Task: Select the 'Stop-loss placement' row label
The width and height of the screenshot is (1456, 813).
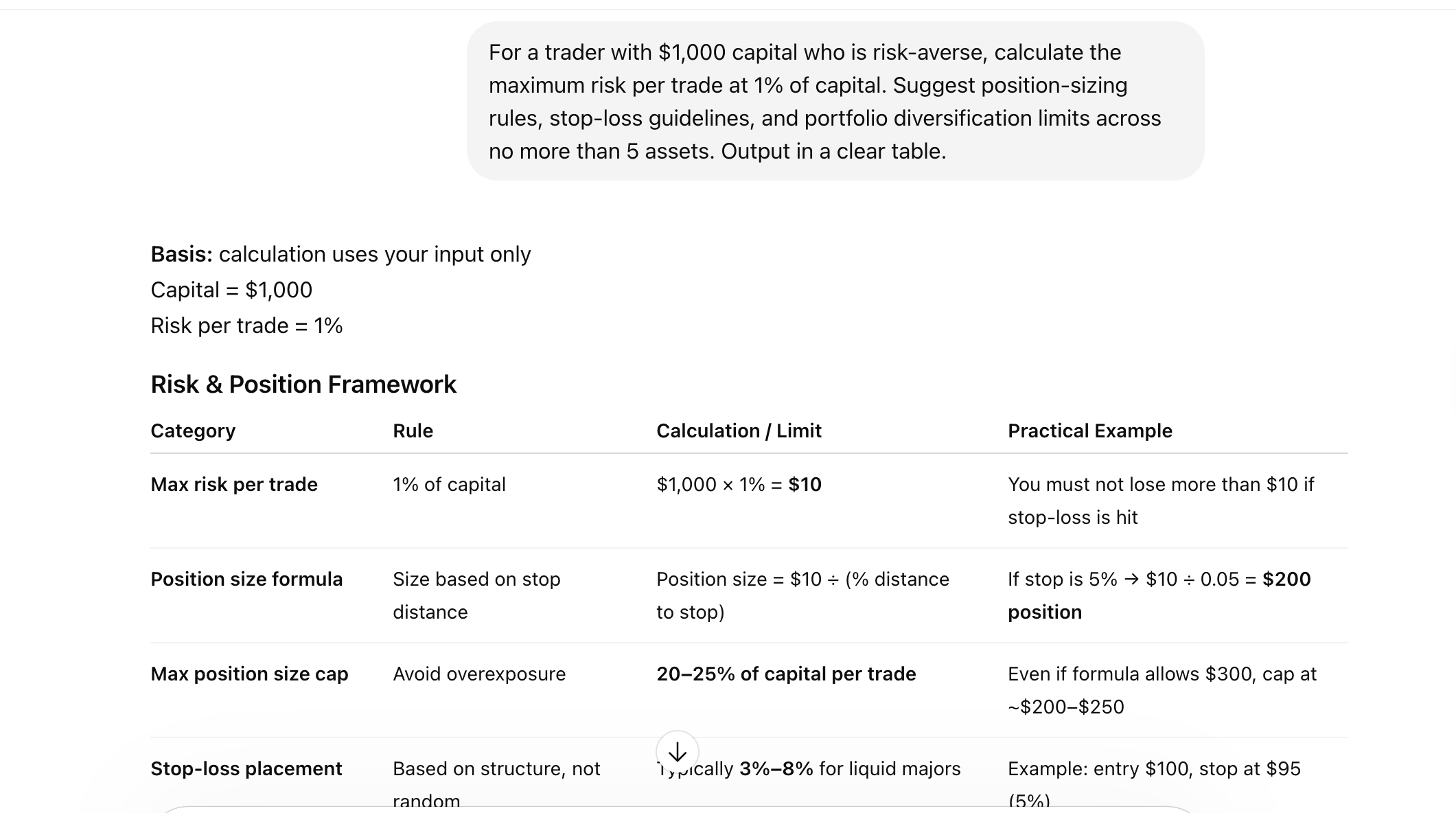Action: [x=246, y=769]
